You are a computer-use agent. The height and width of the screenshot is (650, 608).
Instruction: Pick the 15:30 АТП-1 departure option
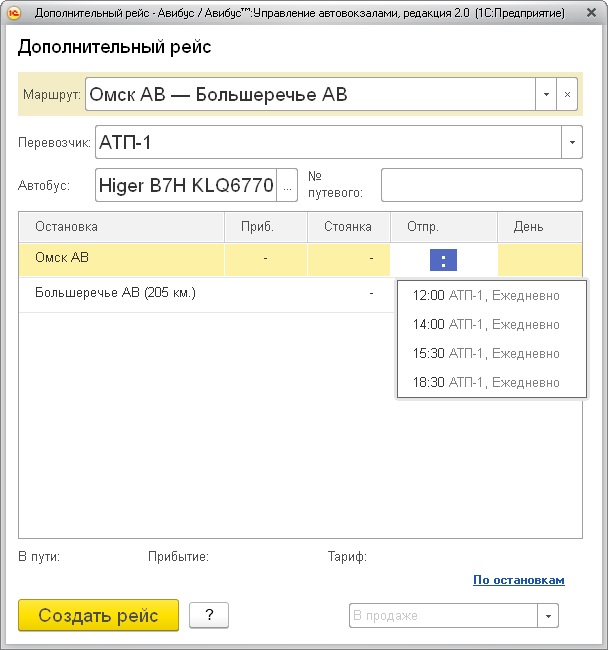(x=486, y=354)
